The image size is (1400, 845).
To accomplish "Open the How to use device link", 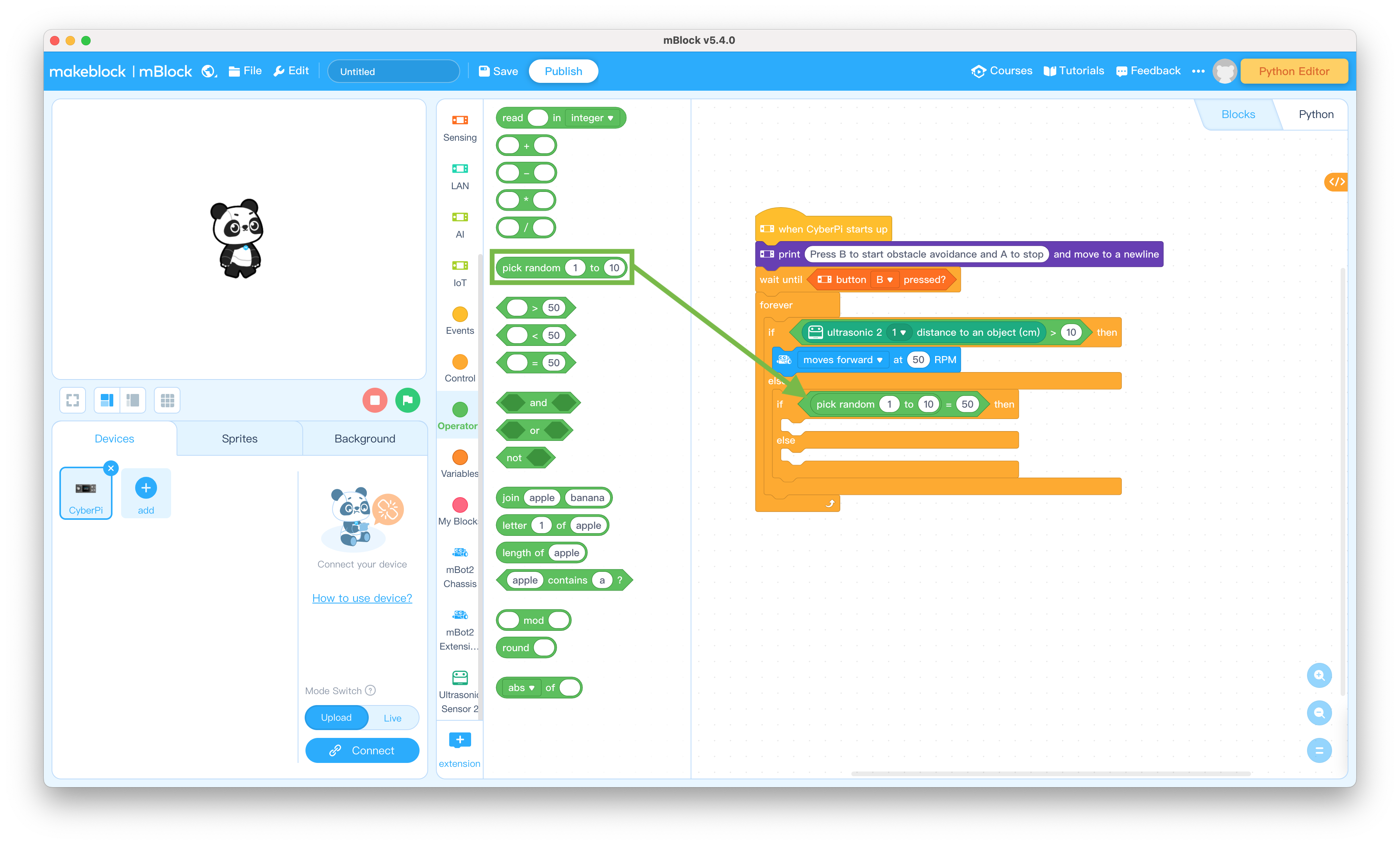I will 362,598.
